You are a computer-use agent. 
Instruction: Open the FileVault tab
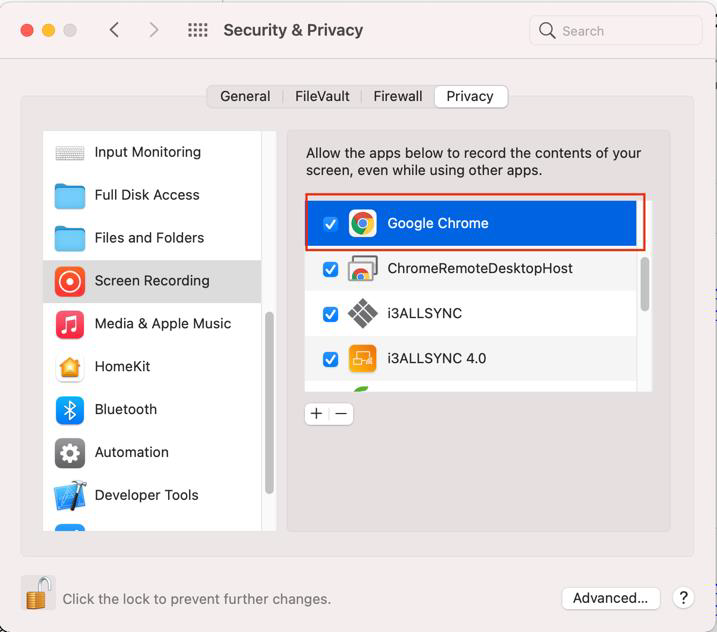click(322, 96)
